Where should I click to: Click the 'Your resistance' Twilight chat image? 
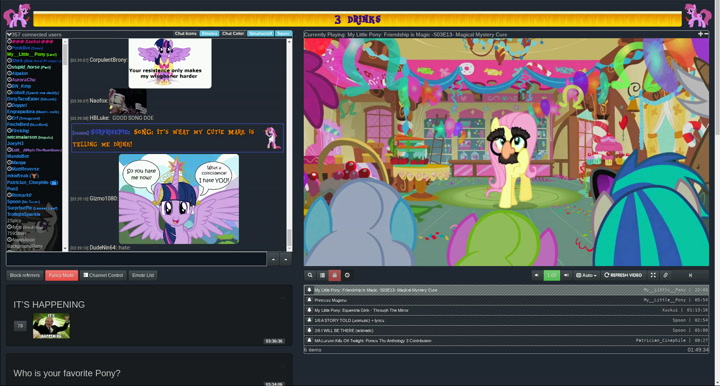[x=170, y=63]
